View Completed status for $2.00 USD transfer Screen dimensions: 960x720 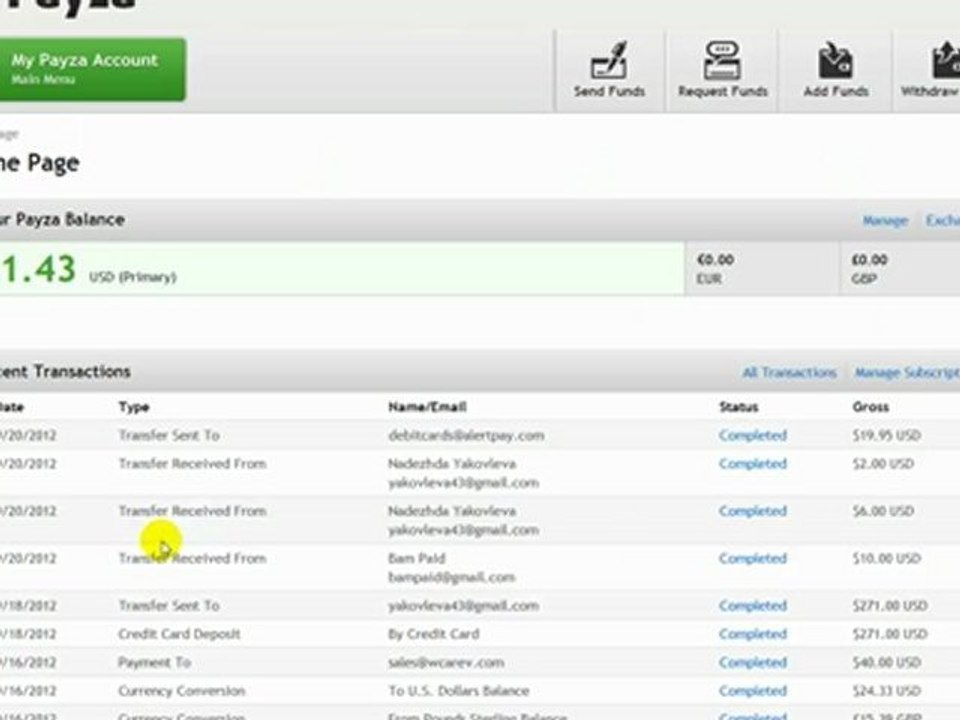(752, 463)
